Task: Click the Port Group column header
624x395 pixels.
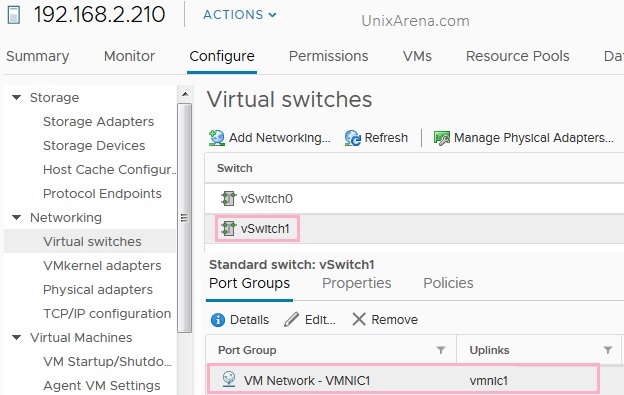Action: tap(247, 350)
